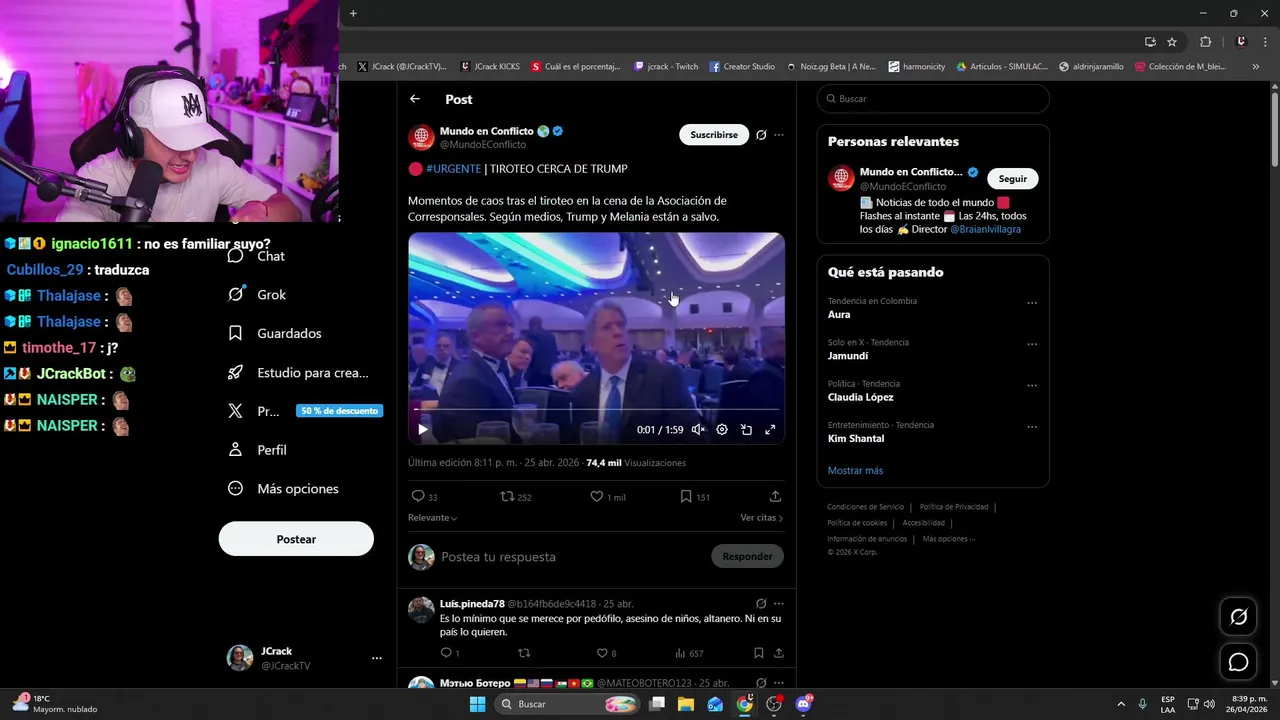Open JCrack account switcher dots

377,658
